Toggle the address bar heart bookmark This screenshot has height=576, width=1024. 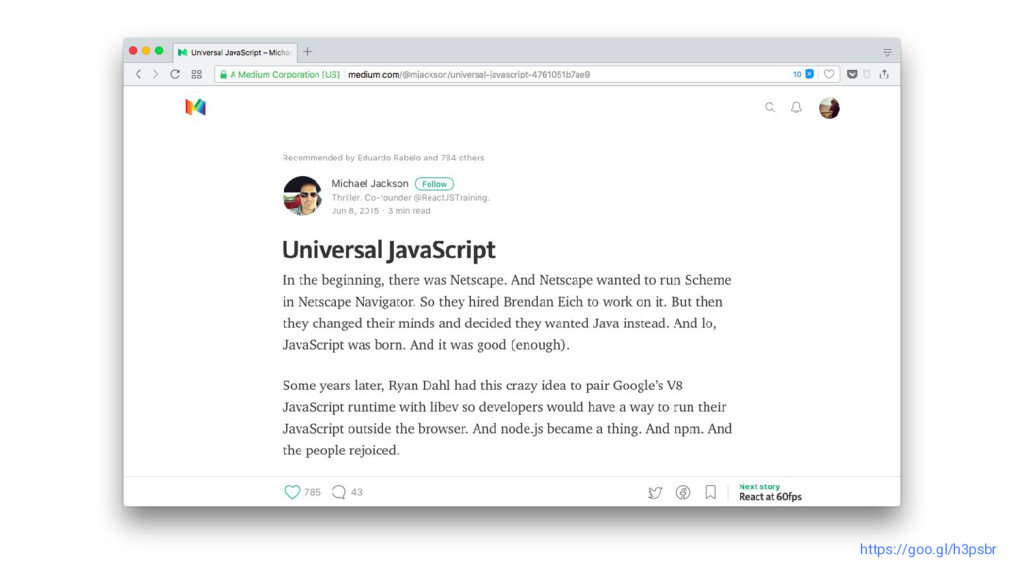[829, 74]
